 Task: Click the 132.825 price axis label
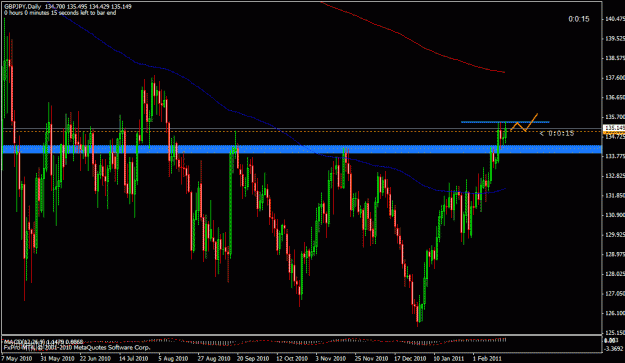tap(615, 176)
